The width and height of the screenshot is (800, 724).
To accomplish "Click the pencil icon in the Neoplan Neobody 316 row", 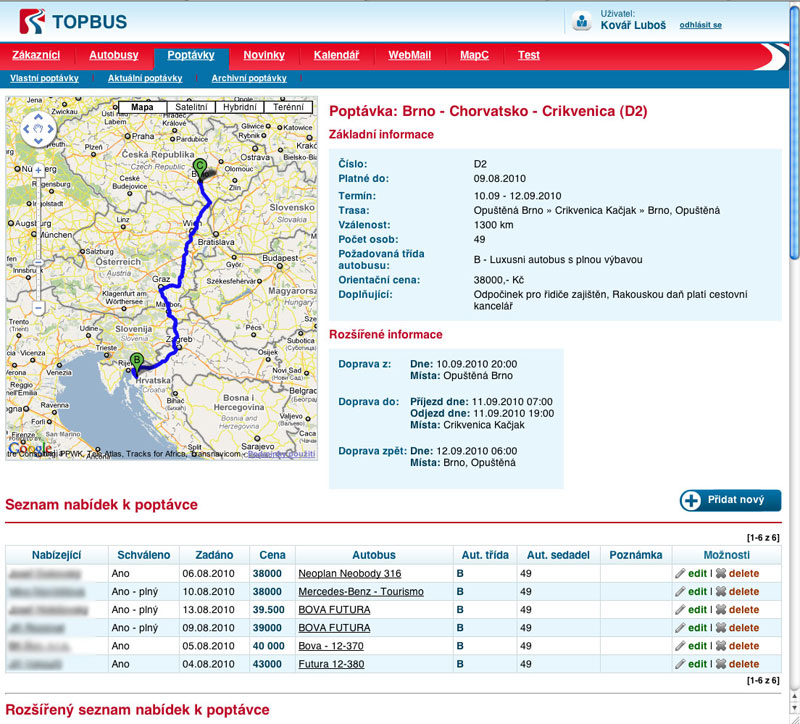I will pos(680,573).
